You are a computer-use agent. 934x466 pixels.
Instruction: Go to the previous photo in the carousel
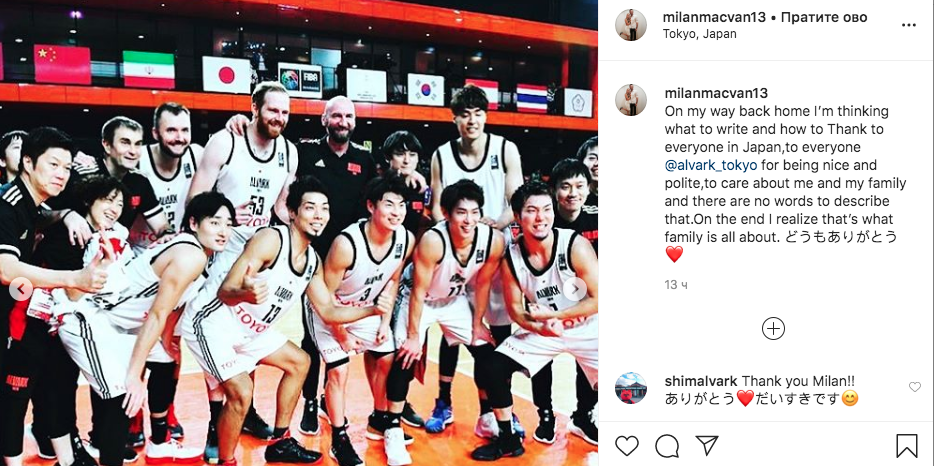tap(21, 290)
